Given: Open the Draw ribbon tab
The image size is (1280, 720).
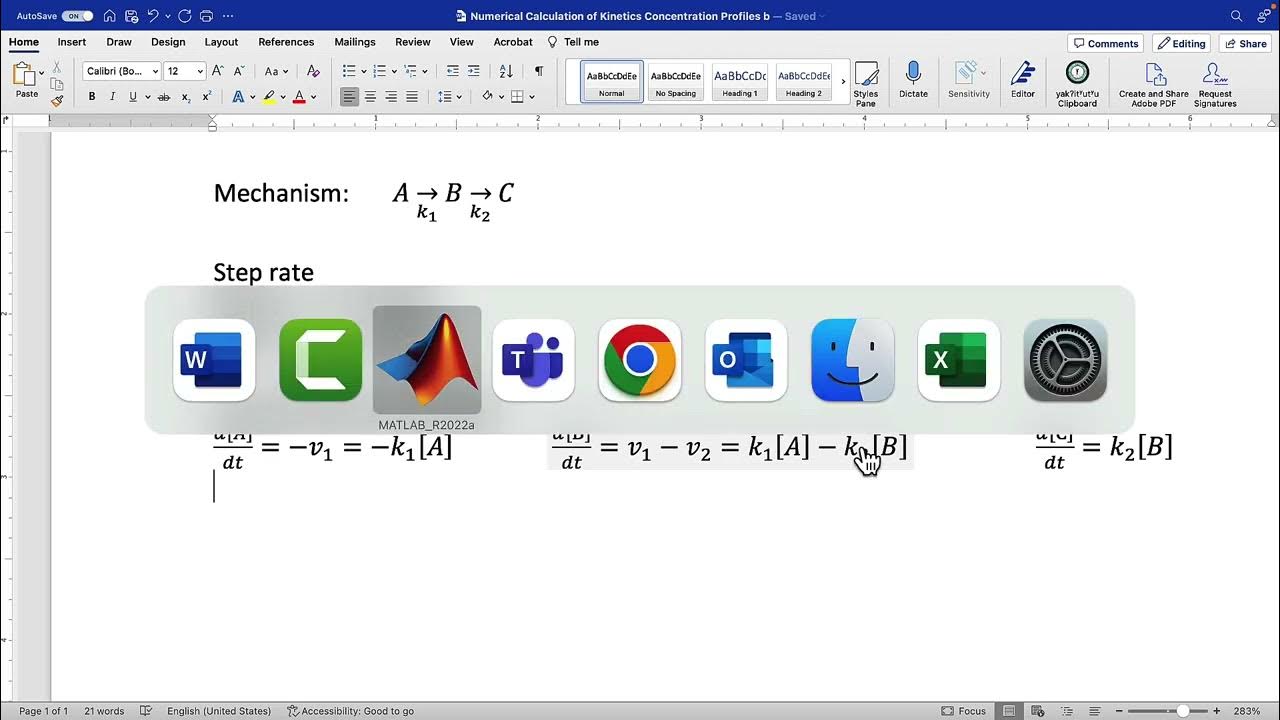Looking at the screenshot, I should (x=119, y=42).
